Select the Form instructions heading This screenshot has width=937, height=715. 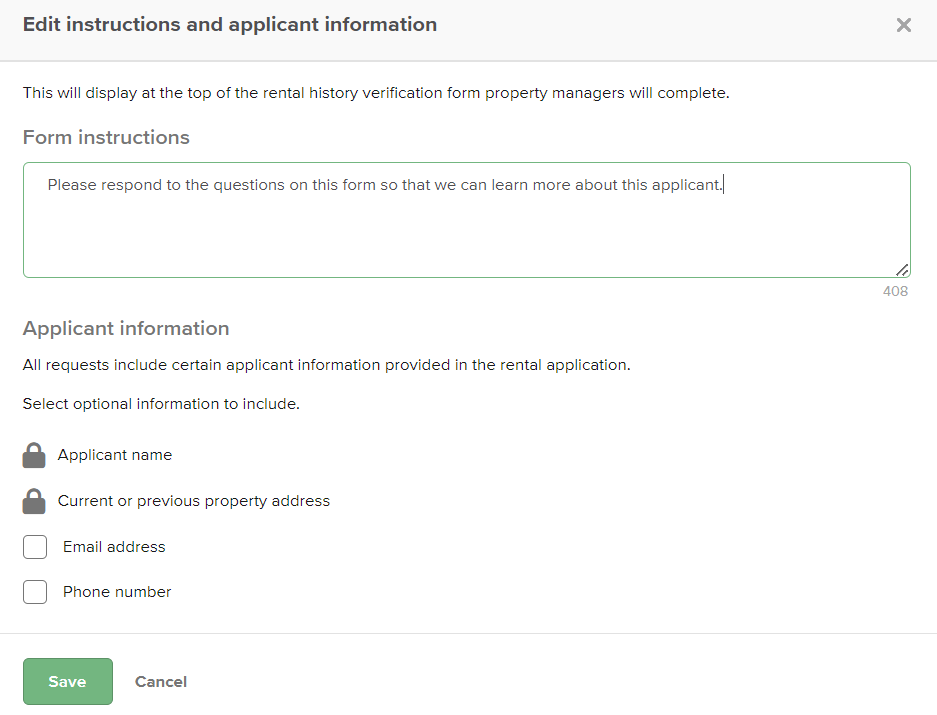click(106, 138)
